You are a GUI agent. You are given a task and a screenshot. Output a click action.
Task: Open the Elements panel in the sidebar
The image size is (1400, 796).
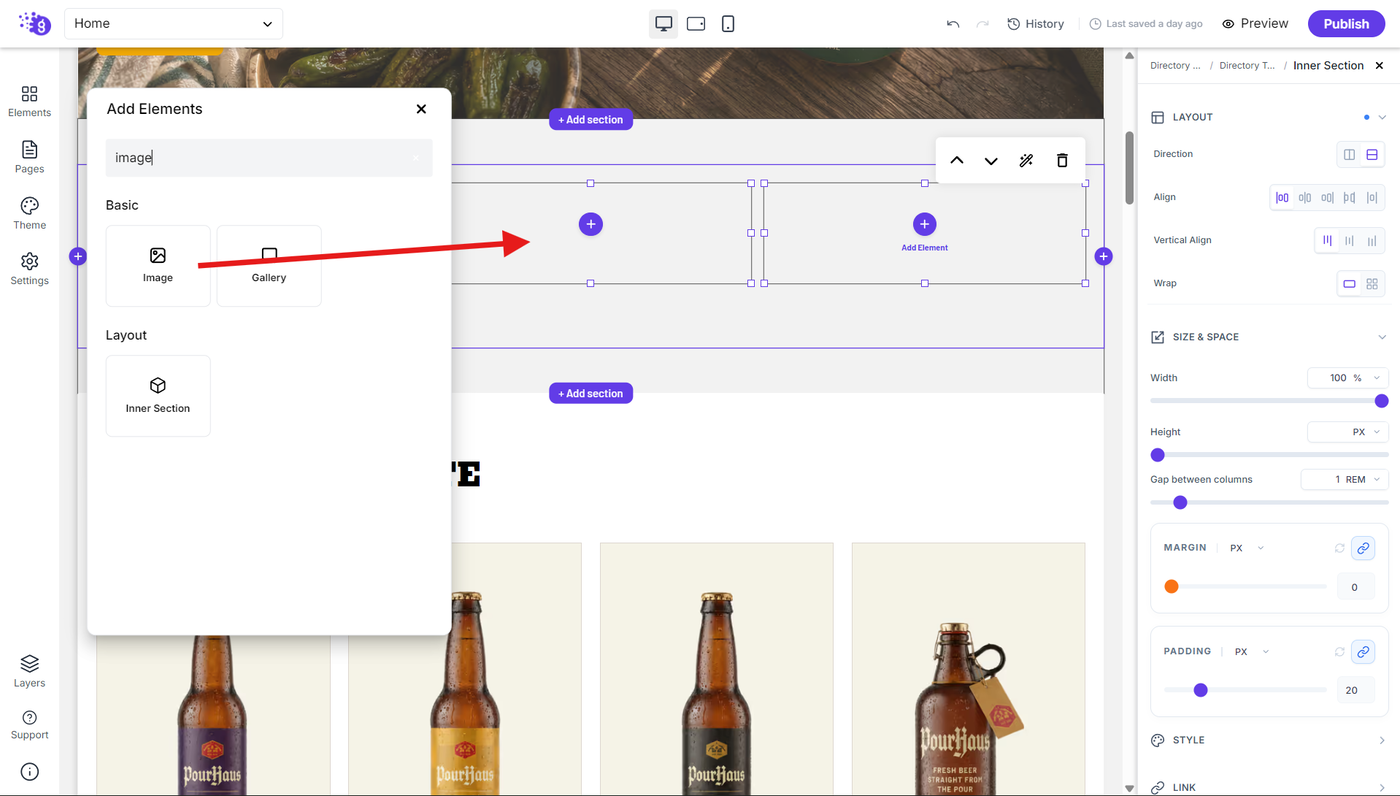tap(29, 101)
